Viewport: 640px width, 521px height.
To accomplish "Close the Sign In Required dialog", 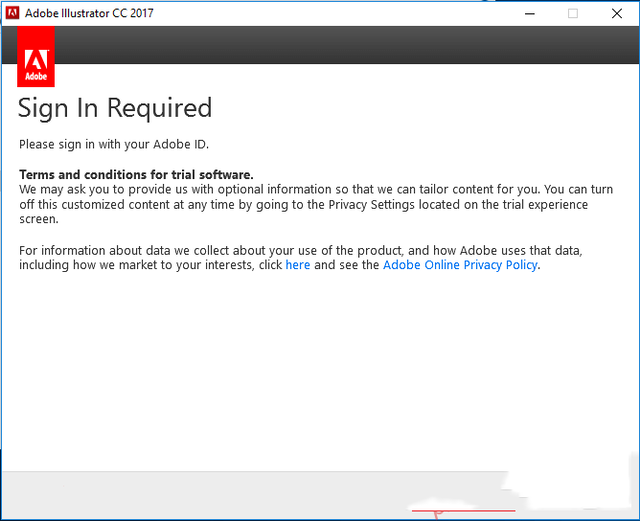I will [617, 13].
